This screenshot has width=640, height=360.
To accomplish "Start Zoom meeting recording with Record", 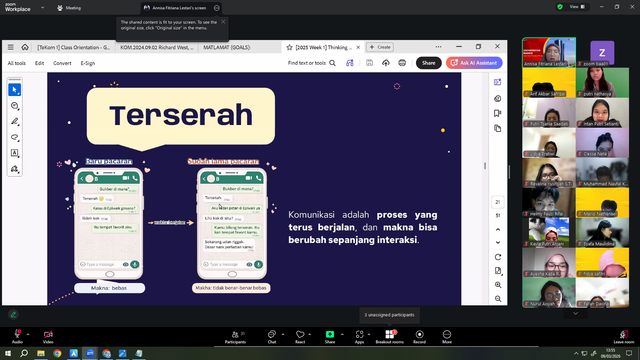I will (419, 337).
